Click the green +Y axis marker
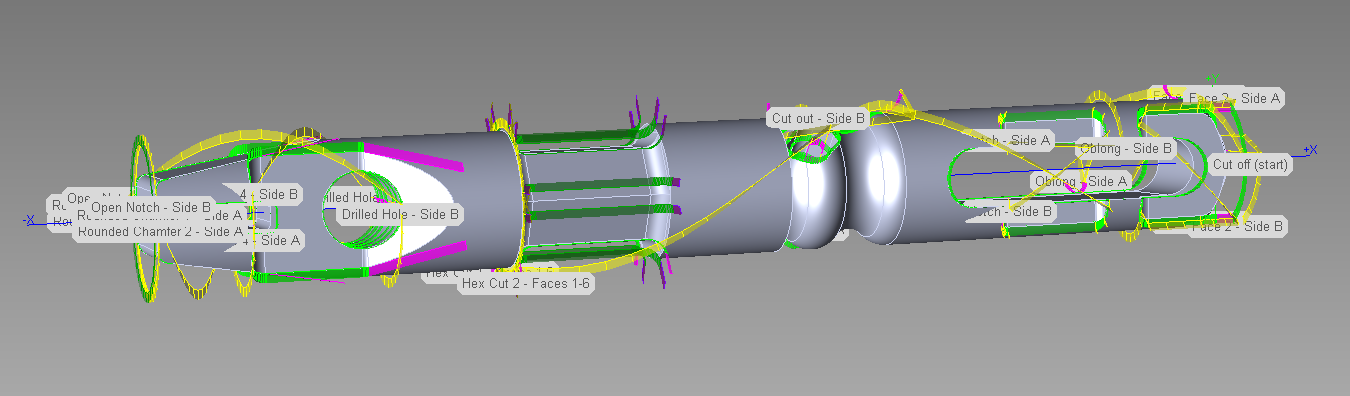 tap(1212, 77)
